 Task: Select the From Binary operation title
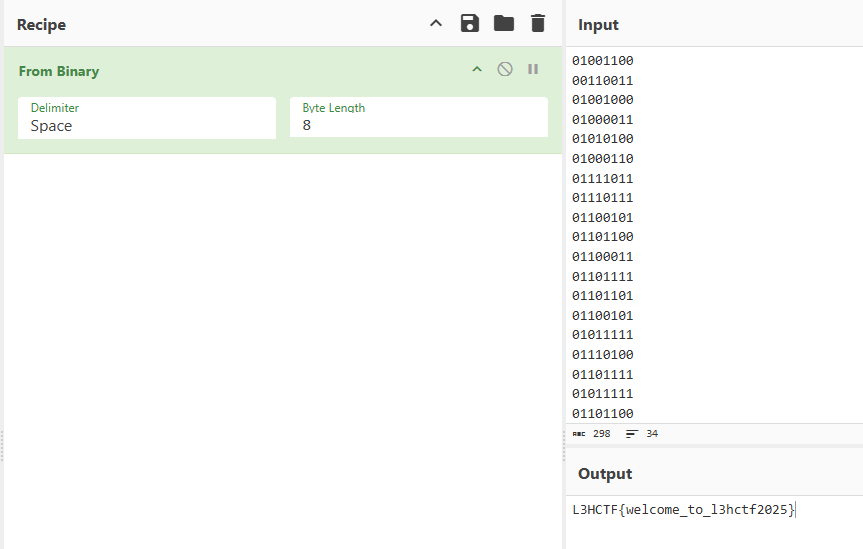(59, 72)
